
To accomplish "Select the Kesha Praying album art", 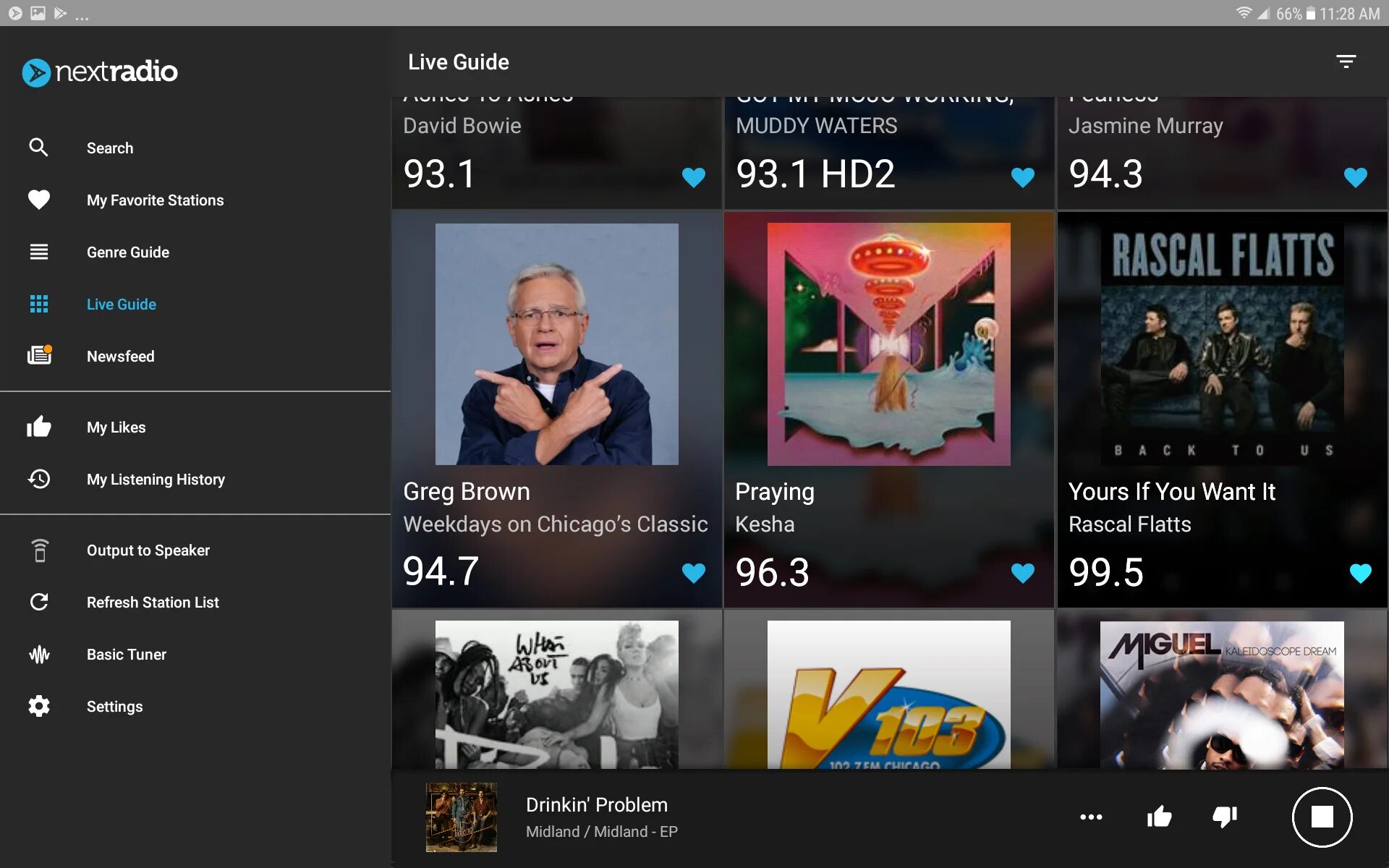I will 888,344.
